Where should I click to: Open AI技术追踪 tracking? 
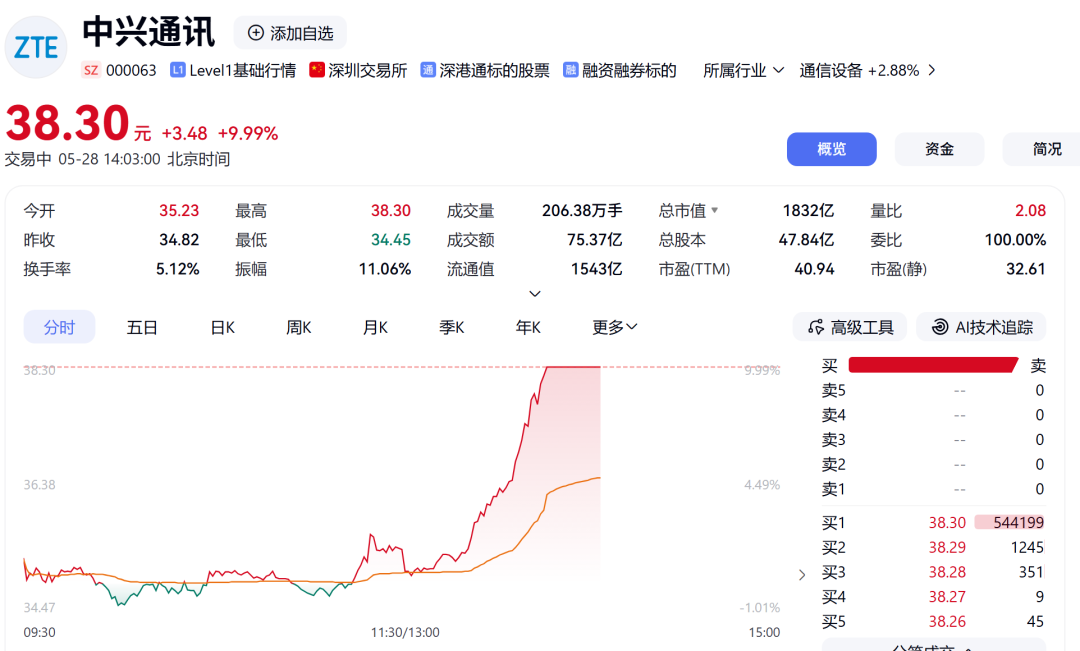[982, 327]
